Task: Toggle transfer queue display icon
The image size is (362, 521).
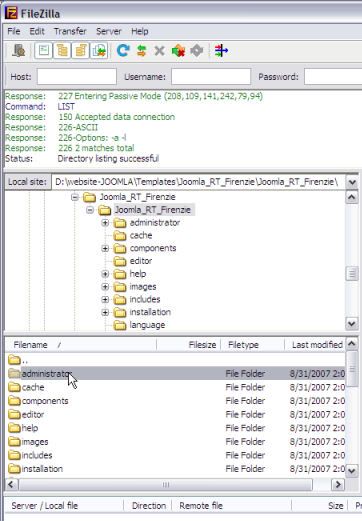Action: 99,51
